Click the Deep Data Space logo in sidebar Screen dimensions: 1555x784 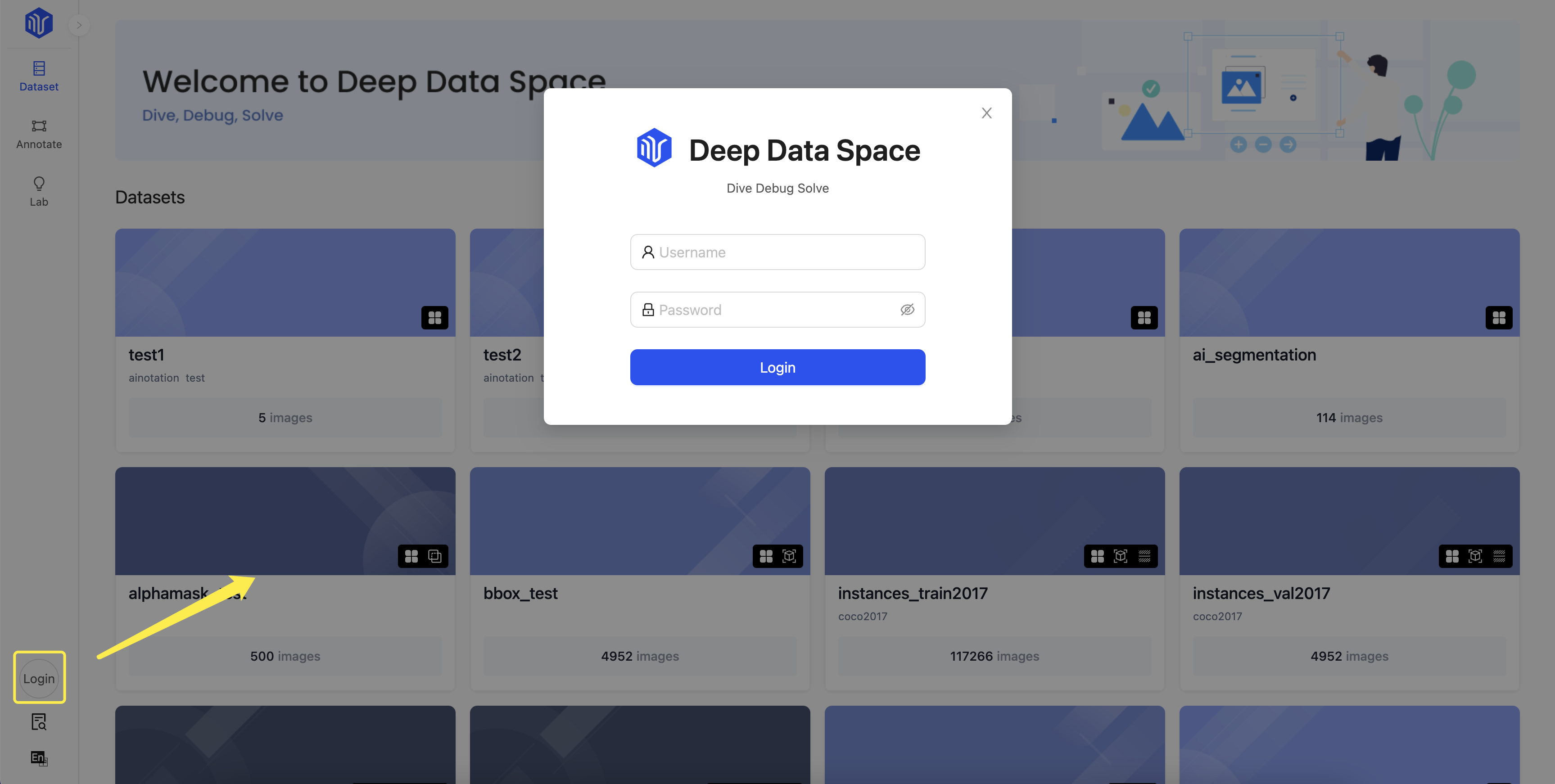click(39, 23)
